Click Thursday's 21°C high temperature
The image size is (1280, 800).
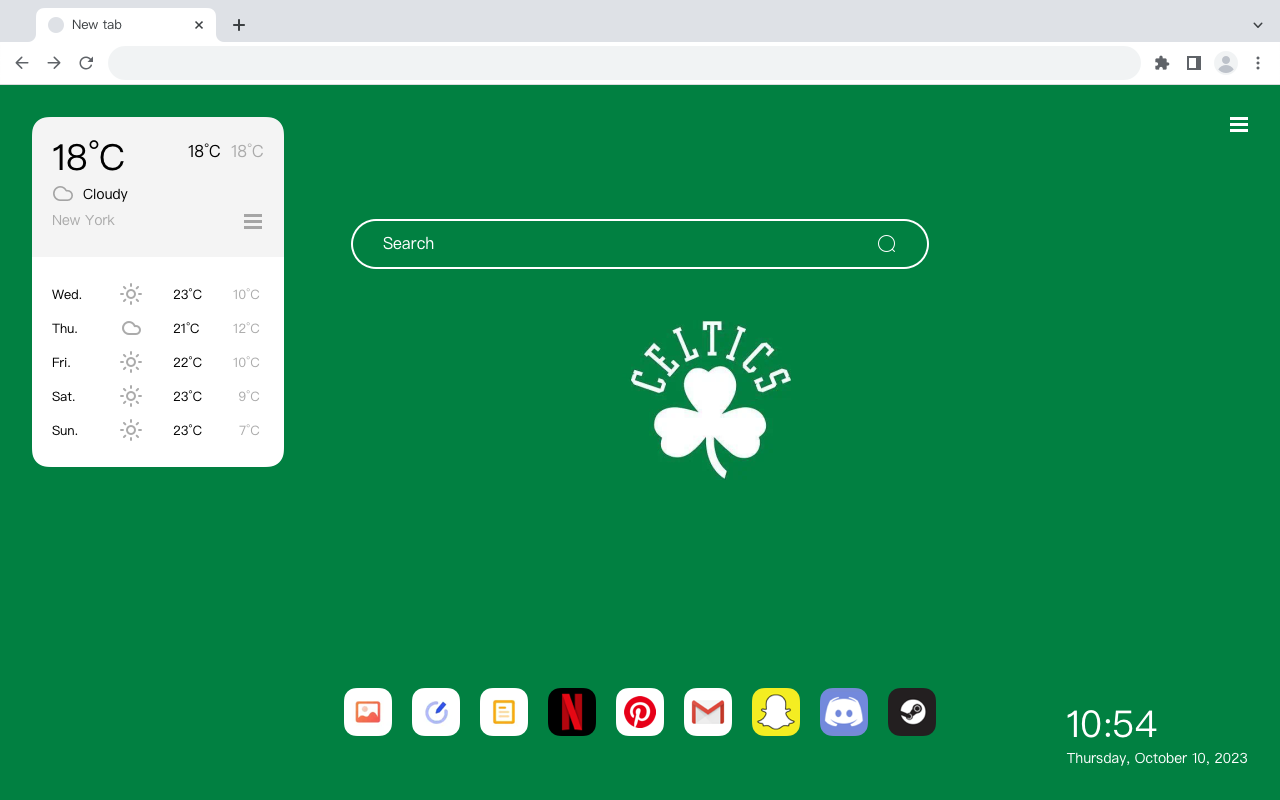click(x=186, y=328)
